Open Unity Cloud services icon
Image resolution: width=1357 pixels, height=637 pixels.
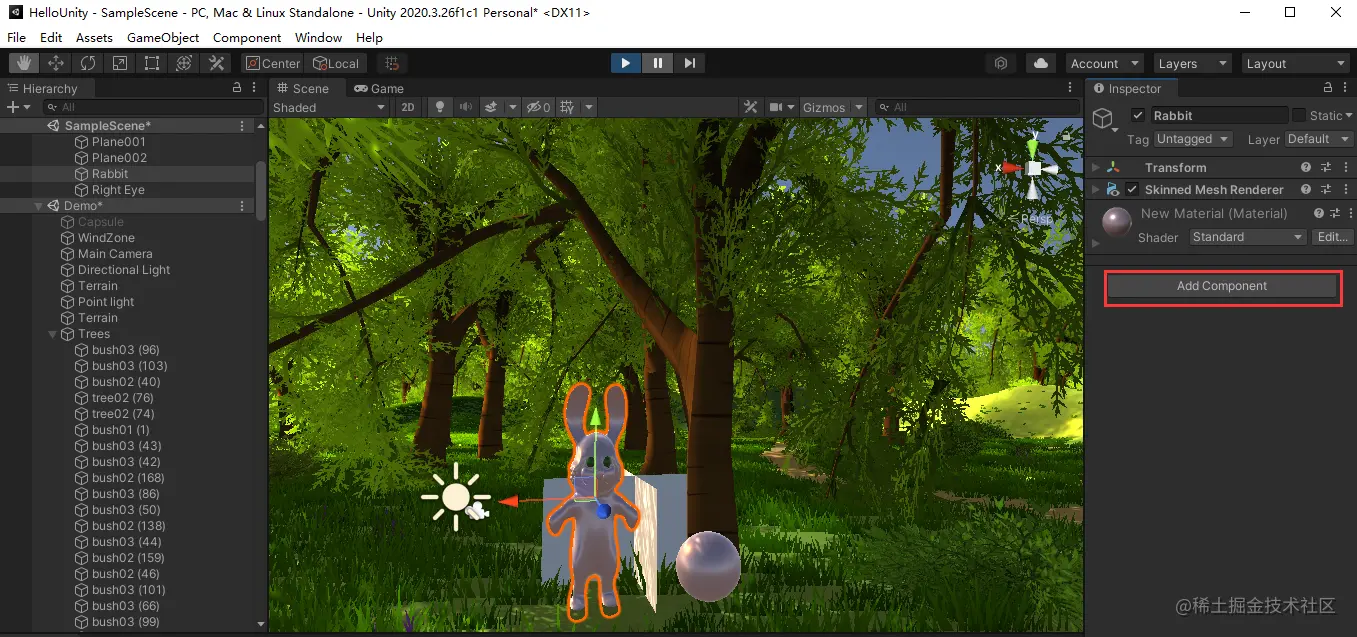tap(1041, 63)
